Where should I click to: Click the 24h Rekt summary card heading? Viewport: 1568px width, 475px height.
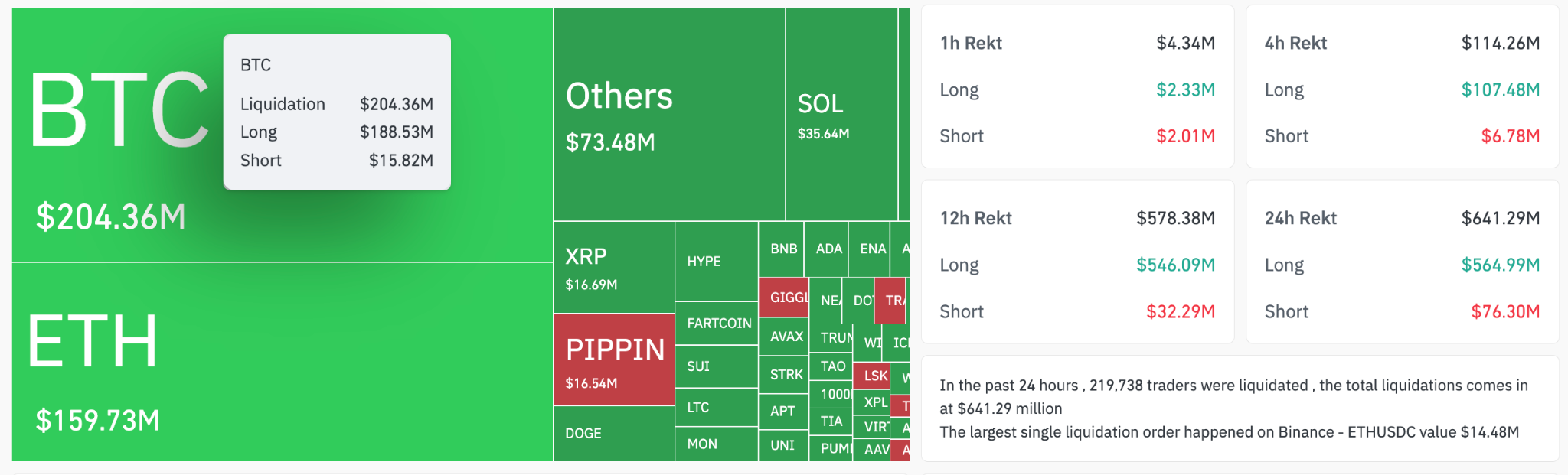pos(1300,219)
